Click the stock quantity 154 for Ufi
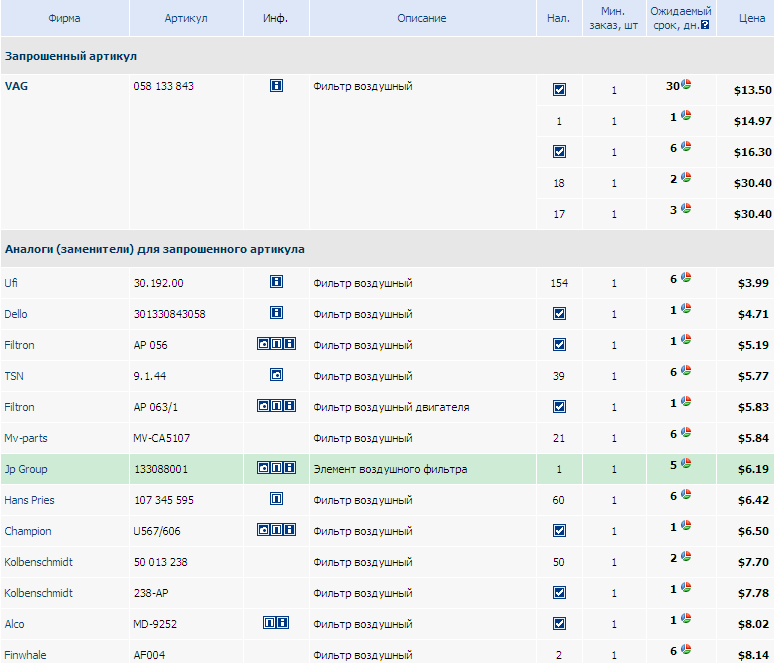This screenshot has width=774, height=663. pyautogui.click(x=559, y=283)
